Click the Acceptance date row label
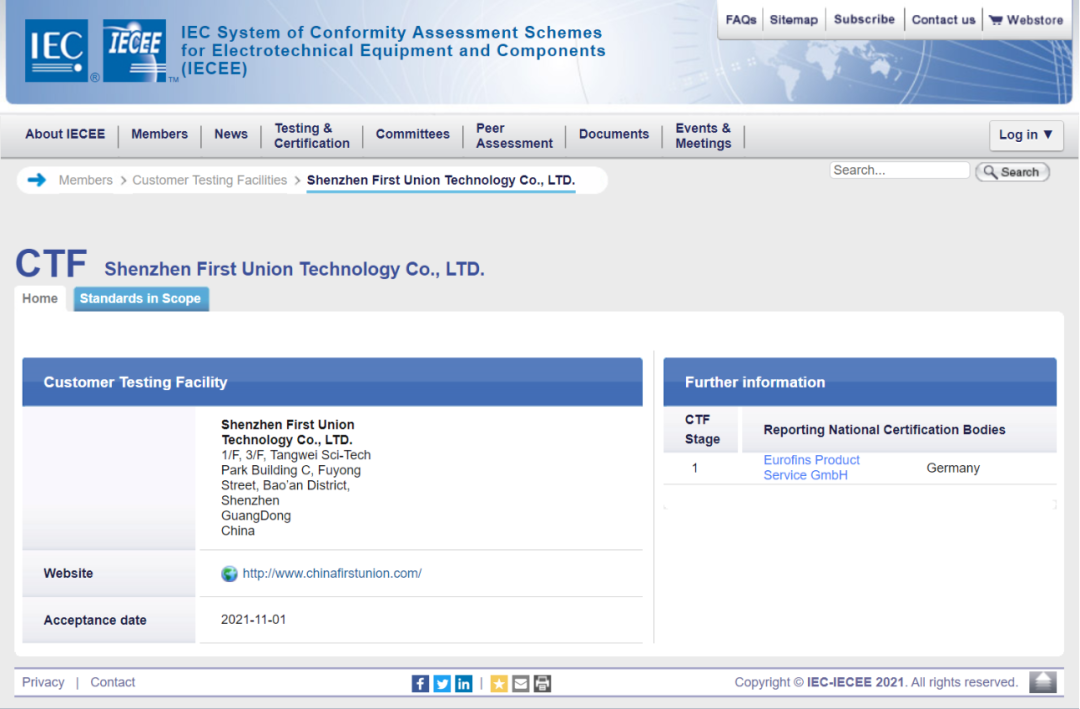The width and height of the screenshot is (1080, 709). click(95, 620)
